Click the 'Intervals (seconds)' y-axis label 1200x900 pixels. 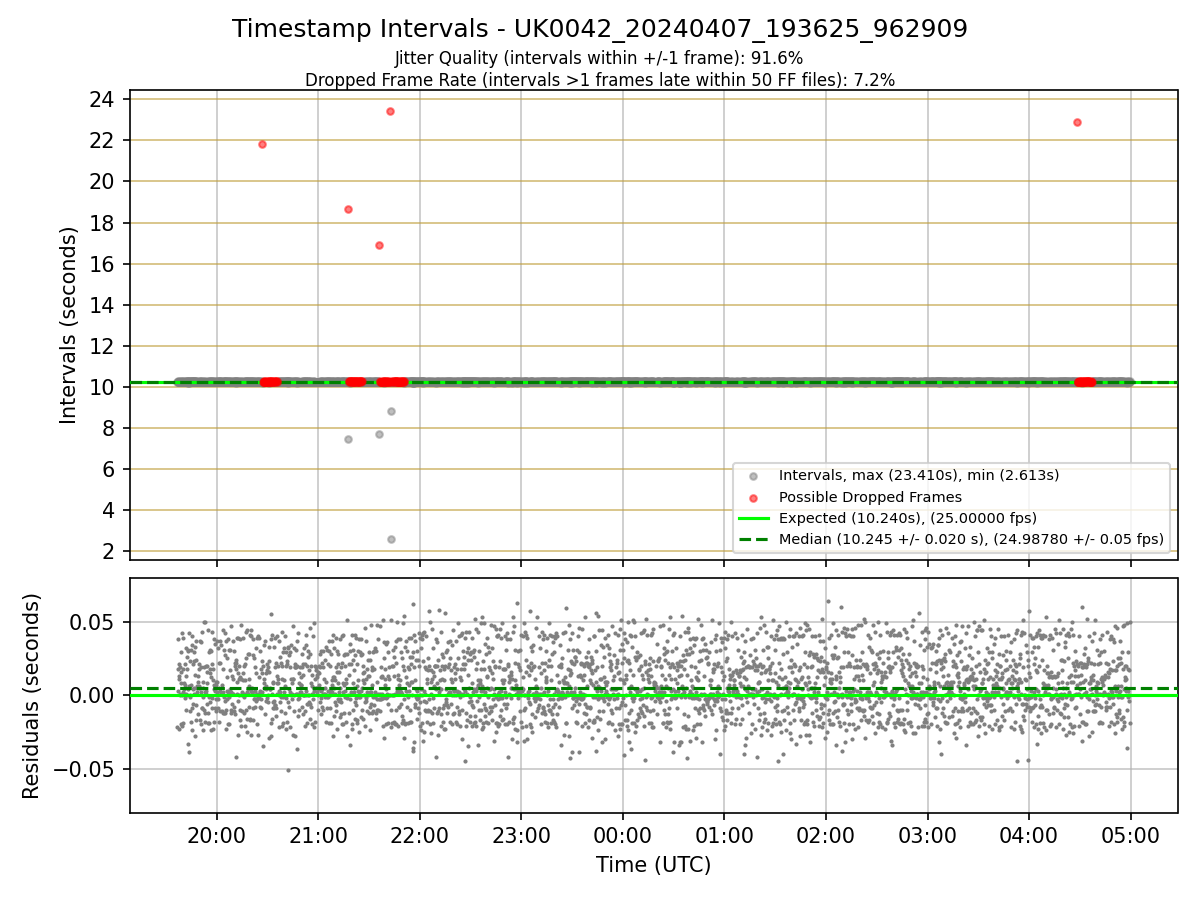pos(68,325)
